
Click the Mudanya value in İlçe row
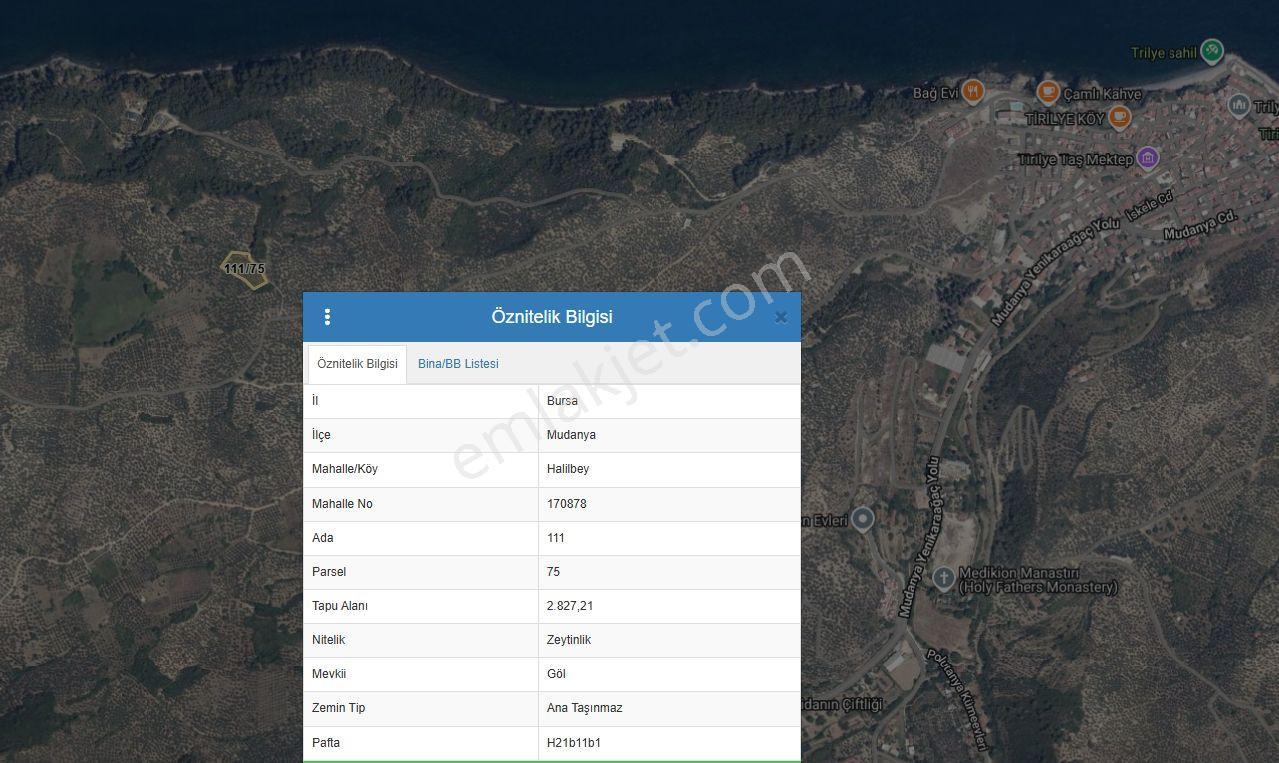[571, 435]
